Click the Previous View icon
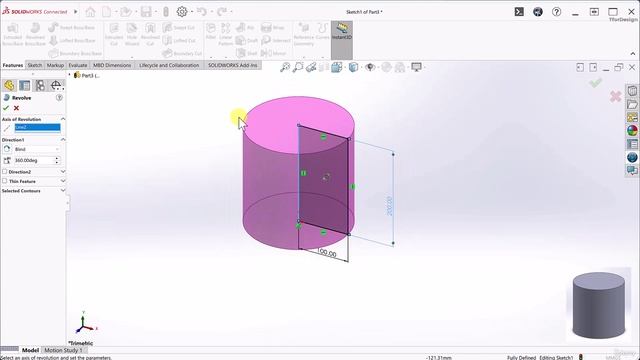Viewport: 640px width, 360px height. [311, 67]
